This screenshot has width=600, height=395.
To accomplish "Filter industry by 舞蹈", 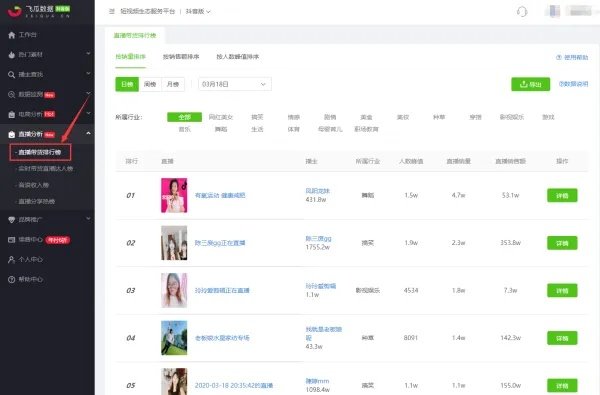I will (x=221, y=129).
